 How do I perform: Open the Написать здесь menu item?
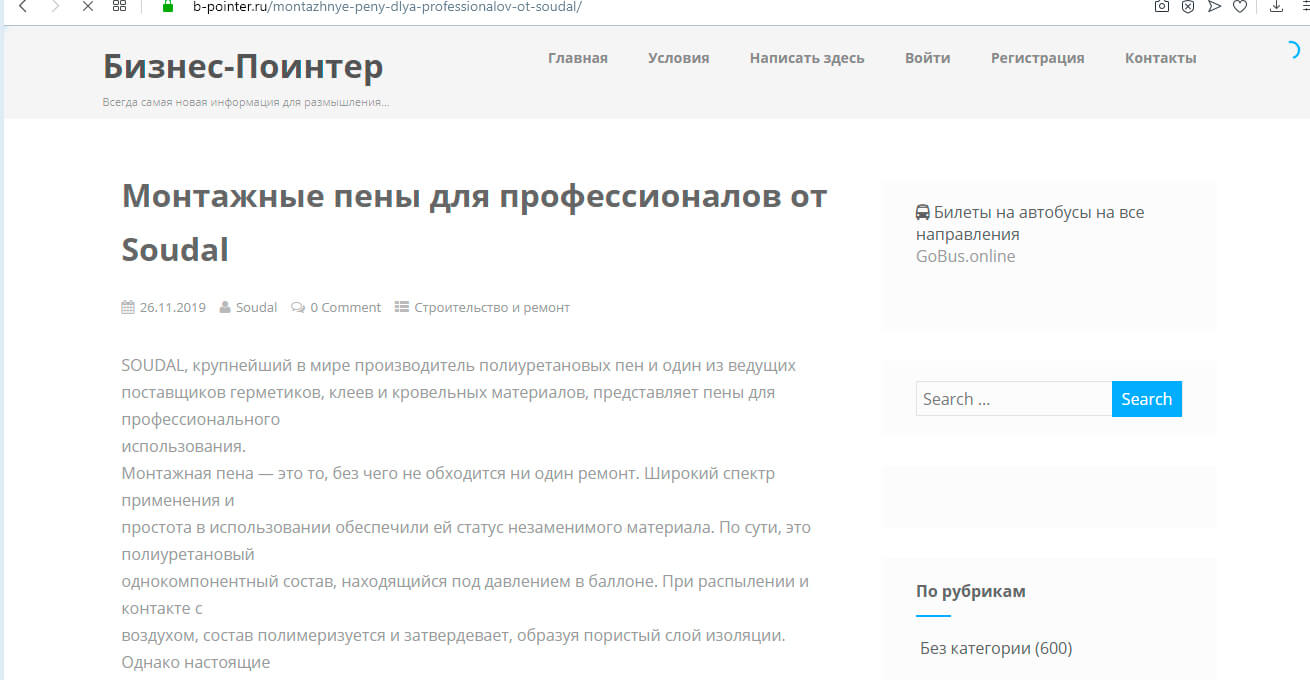click(x=807, y=58)
